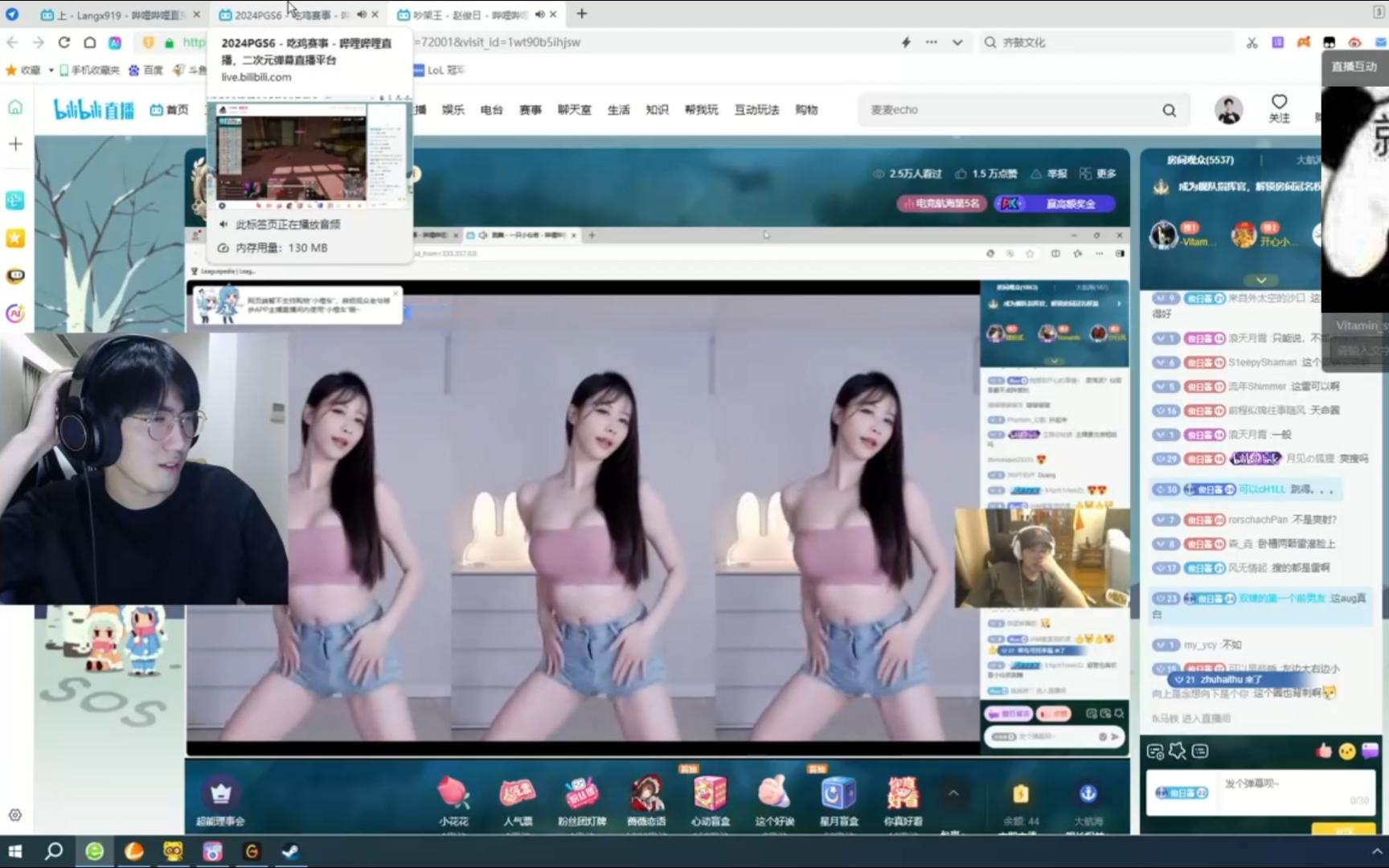This screenshot has width=1389, height=868.
Task: Open the 房间观众(5537) tab
Action: [1200, 160]
